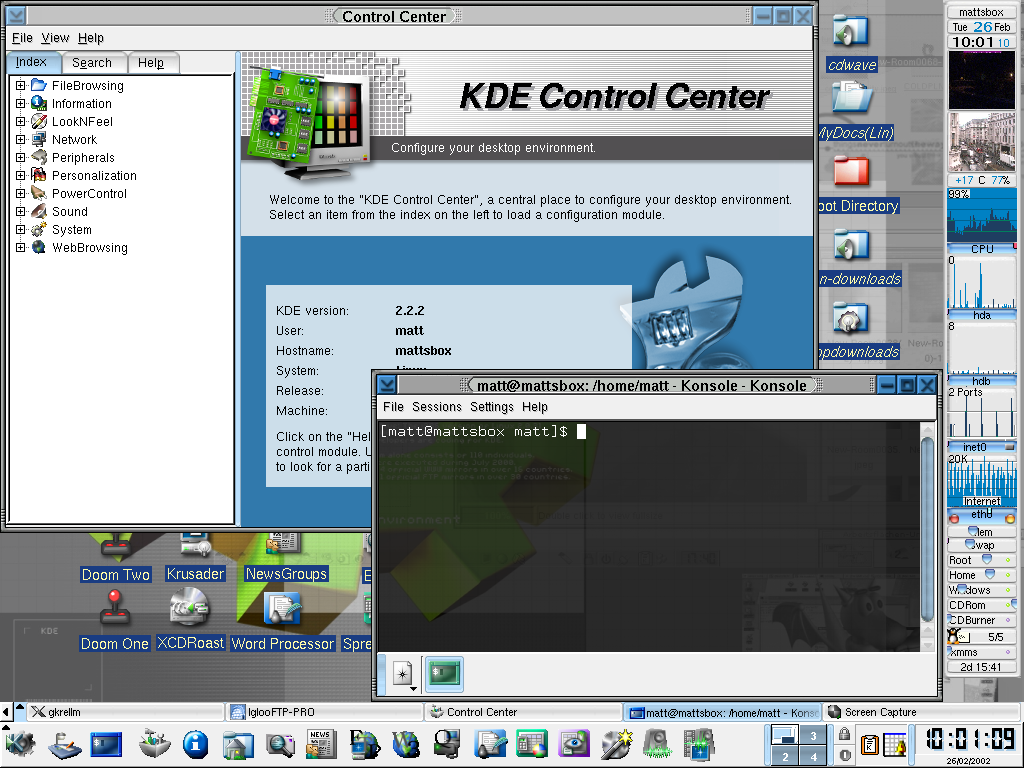Open the word processor panel icon
This screenshot has width=1024, height=768.
pyautogui.click(x=490, y=744)
